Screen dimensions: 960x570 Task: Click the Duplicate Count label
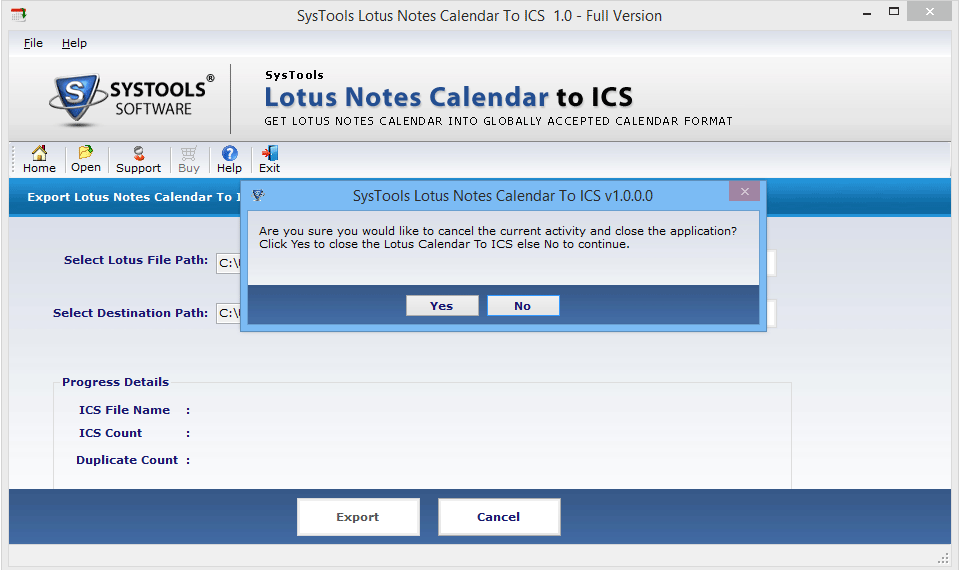click(x=127, y=460)
